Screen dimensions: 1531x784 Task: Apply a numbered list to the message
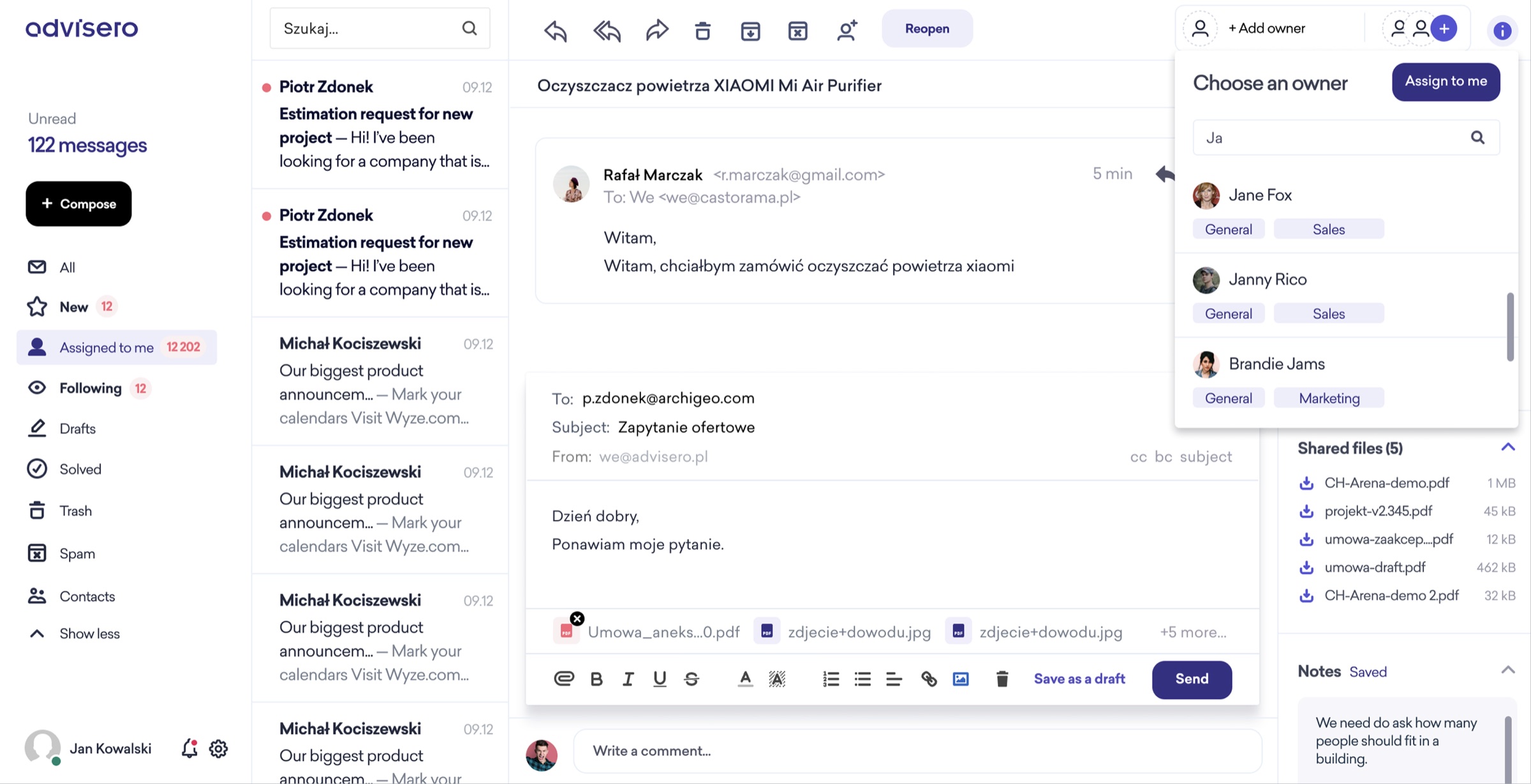[x=831, y=679]
